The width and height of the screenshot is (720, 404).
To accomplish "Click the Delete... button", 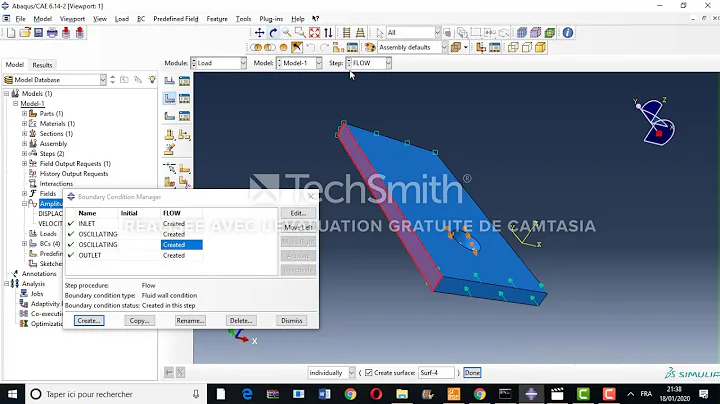I will pos(241,320).
